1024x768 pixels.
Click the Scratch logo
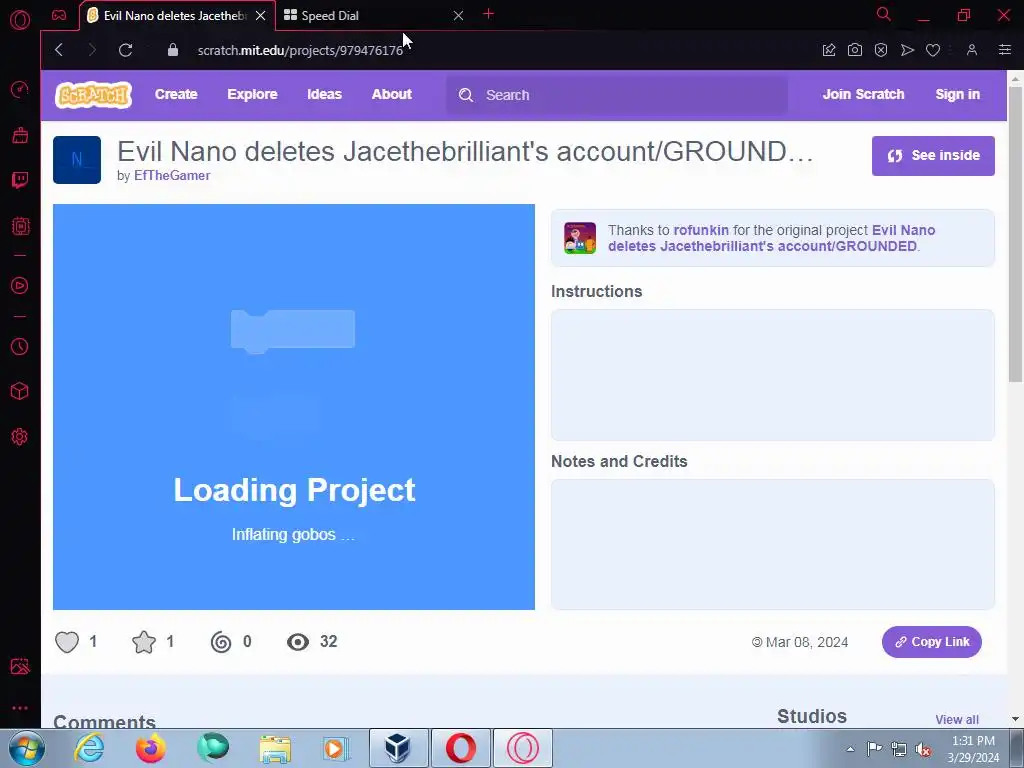93,95
